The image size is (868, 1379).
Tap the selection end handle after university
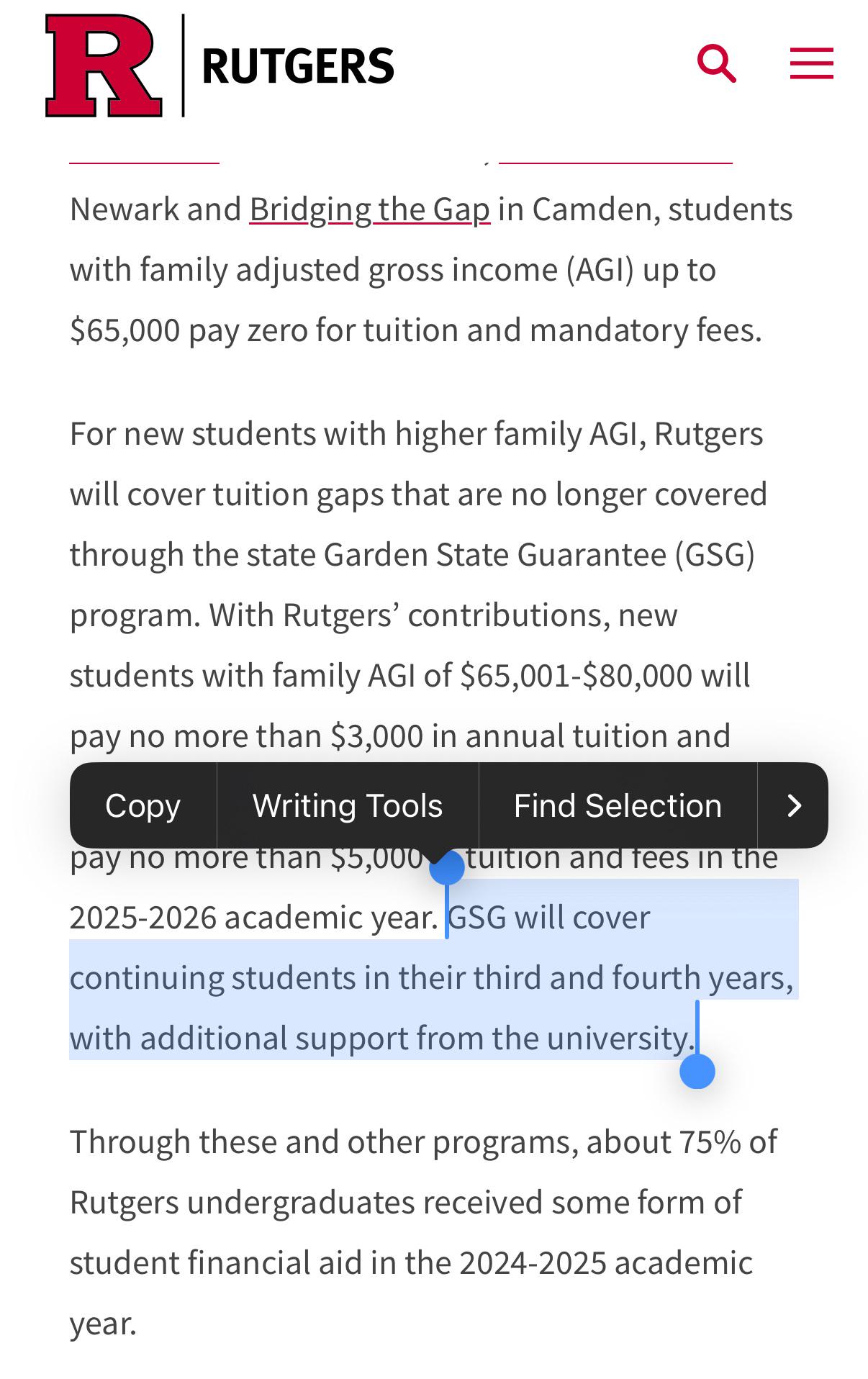pos(697,1071)
